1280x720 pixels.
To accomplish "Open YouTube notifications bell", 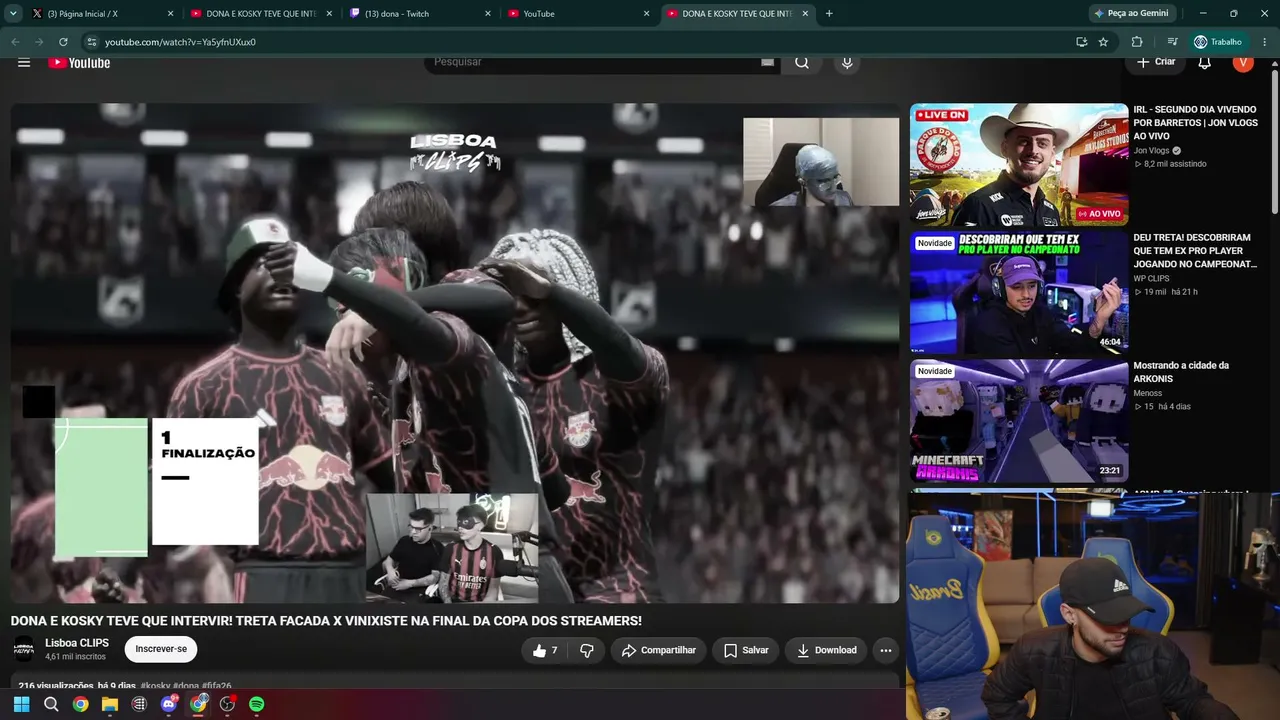I will tap(1205, 62).
